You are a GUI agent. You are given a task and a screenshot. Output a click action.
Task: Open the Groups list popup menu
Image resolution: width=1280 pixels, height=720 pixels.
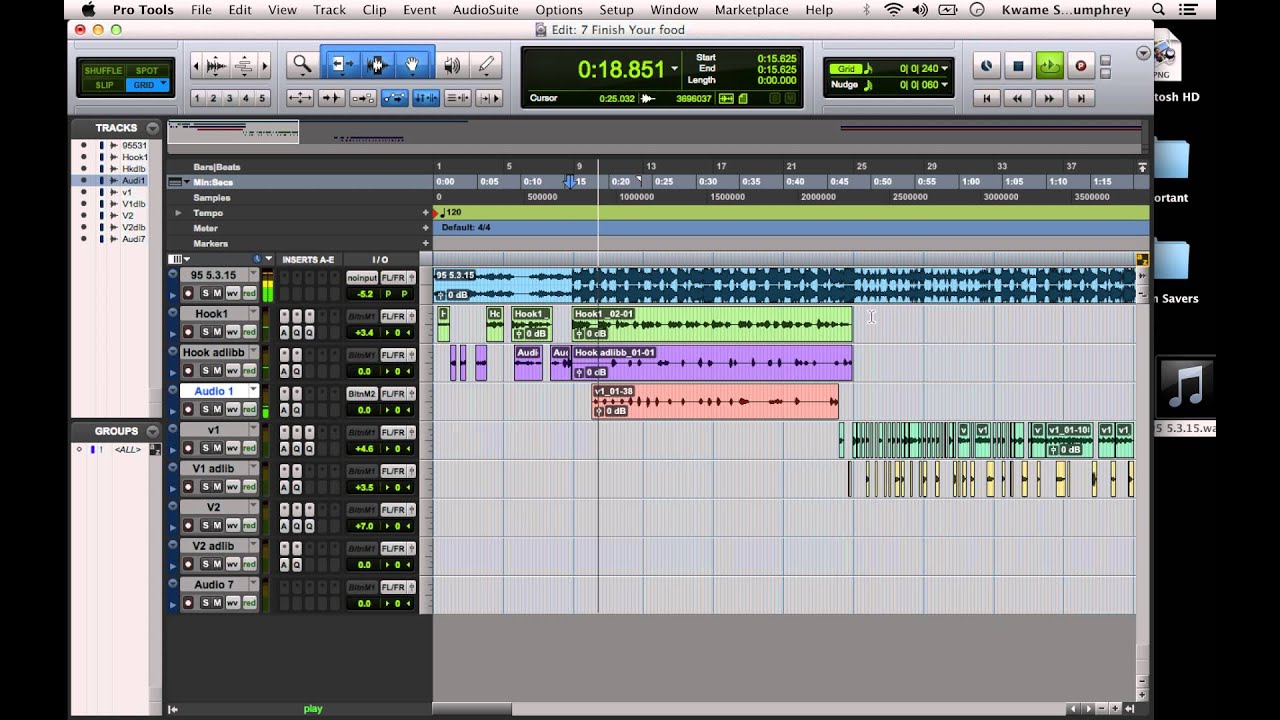pos(152,431)
